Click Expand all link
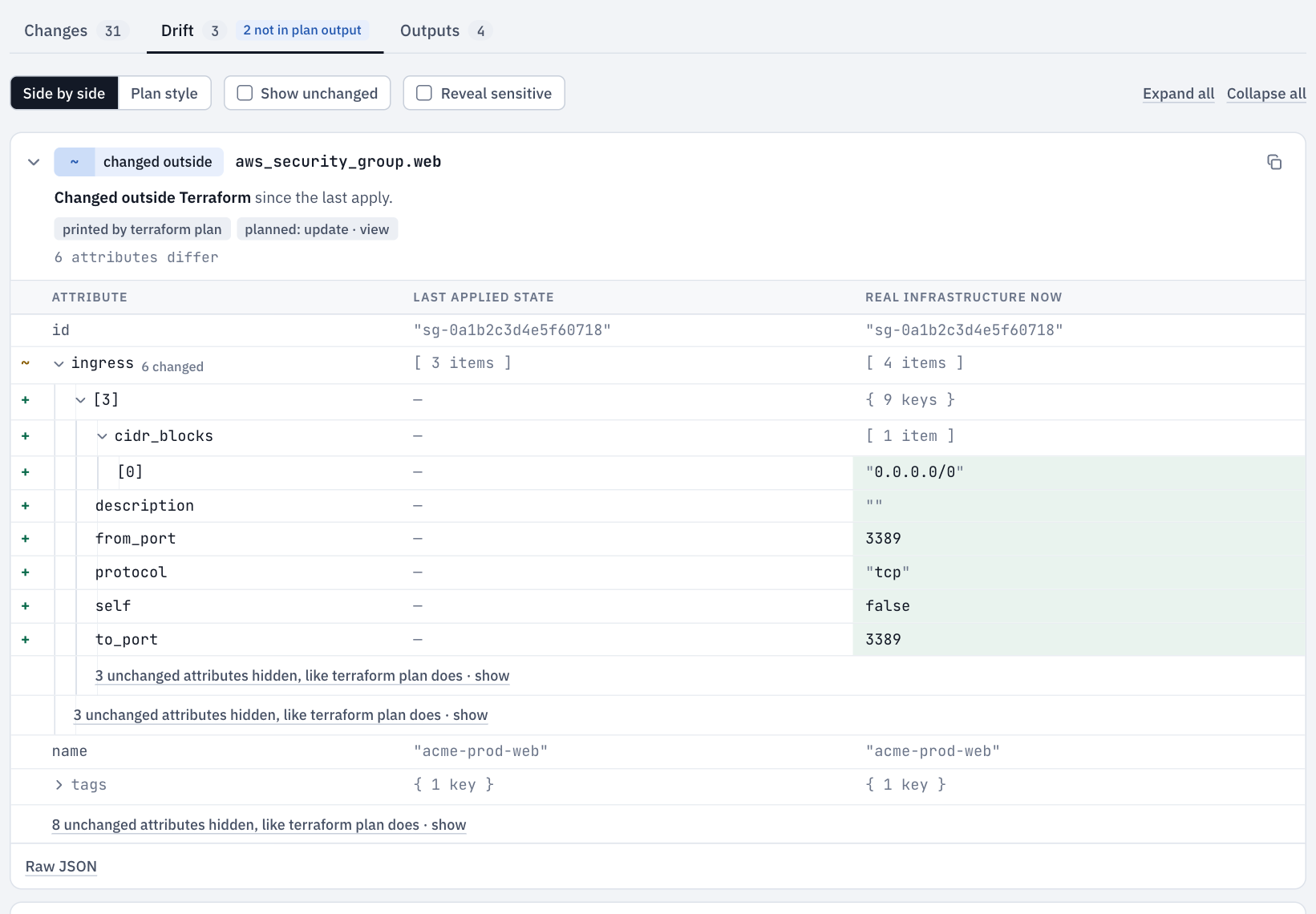The height and width of the screenshot is (914, 1316). (x=1178, y=93)
